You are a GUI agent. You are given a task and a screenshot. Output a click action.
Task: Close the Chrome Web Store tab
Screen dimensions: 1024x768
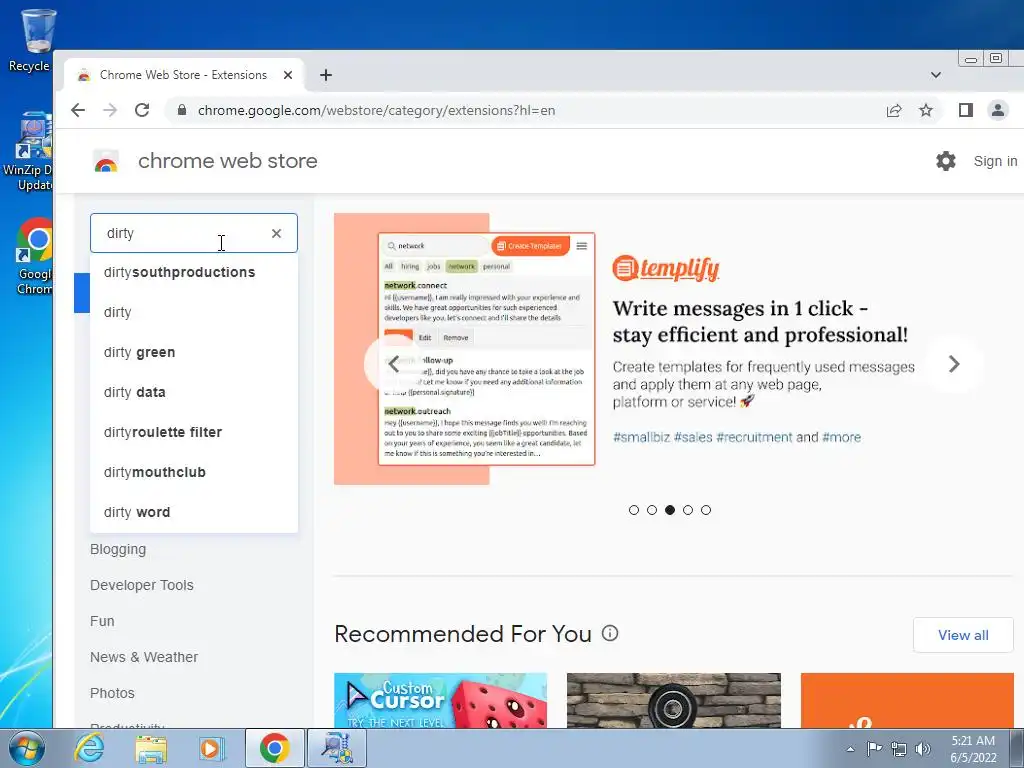(x=287, y=75)
